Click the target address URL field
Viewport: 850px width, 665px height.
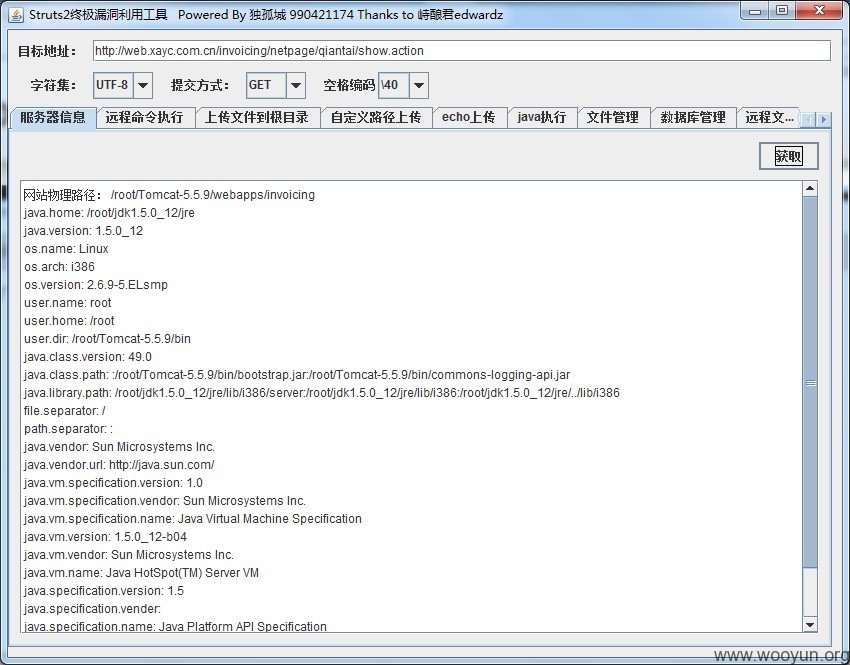(x=461, y=51)
